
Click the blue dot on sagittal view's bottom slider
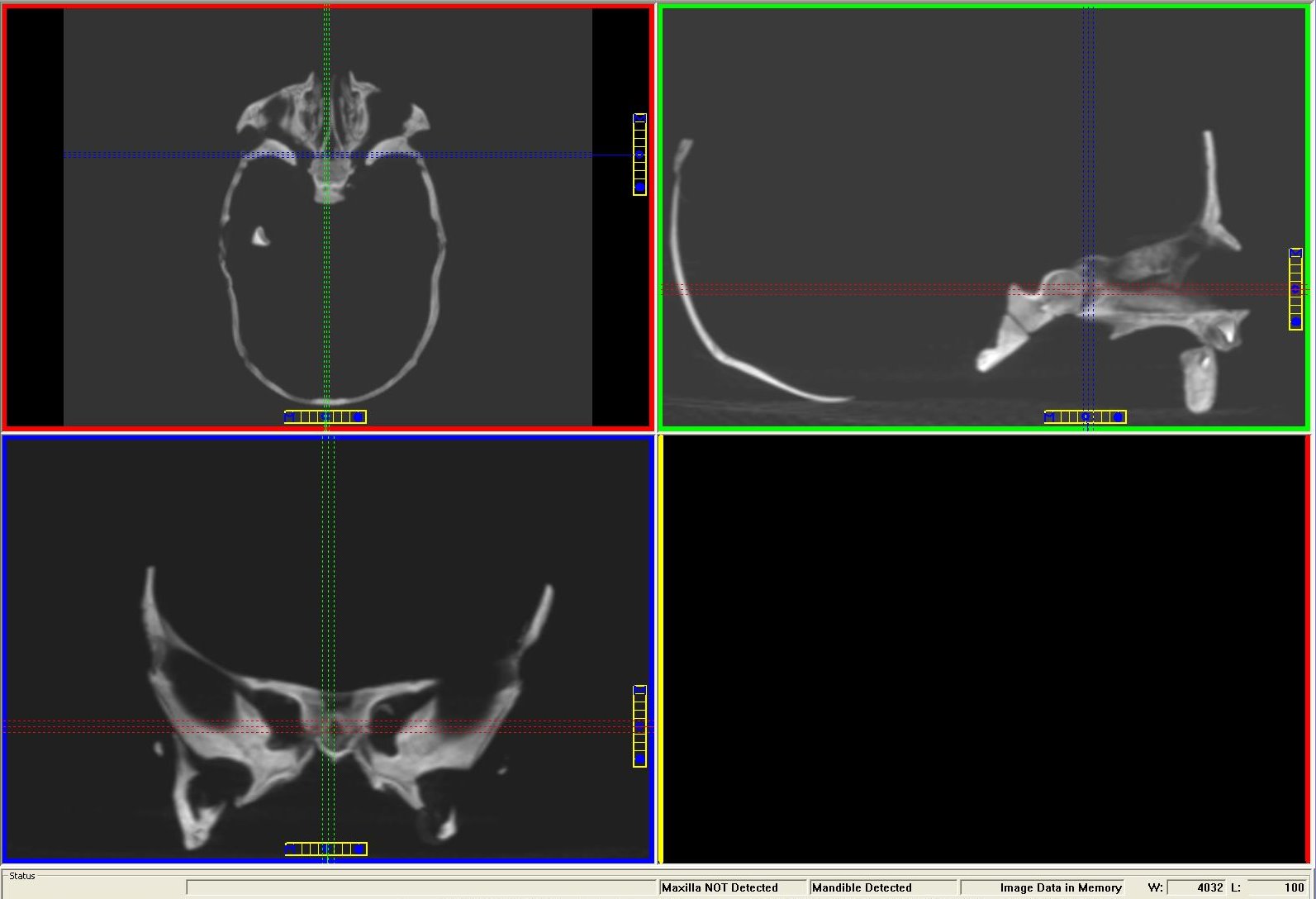pyautogui.click(x=1118, y=417)
